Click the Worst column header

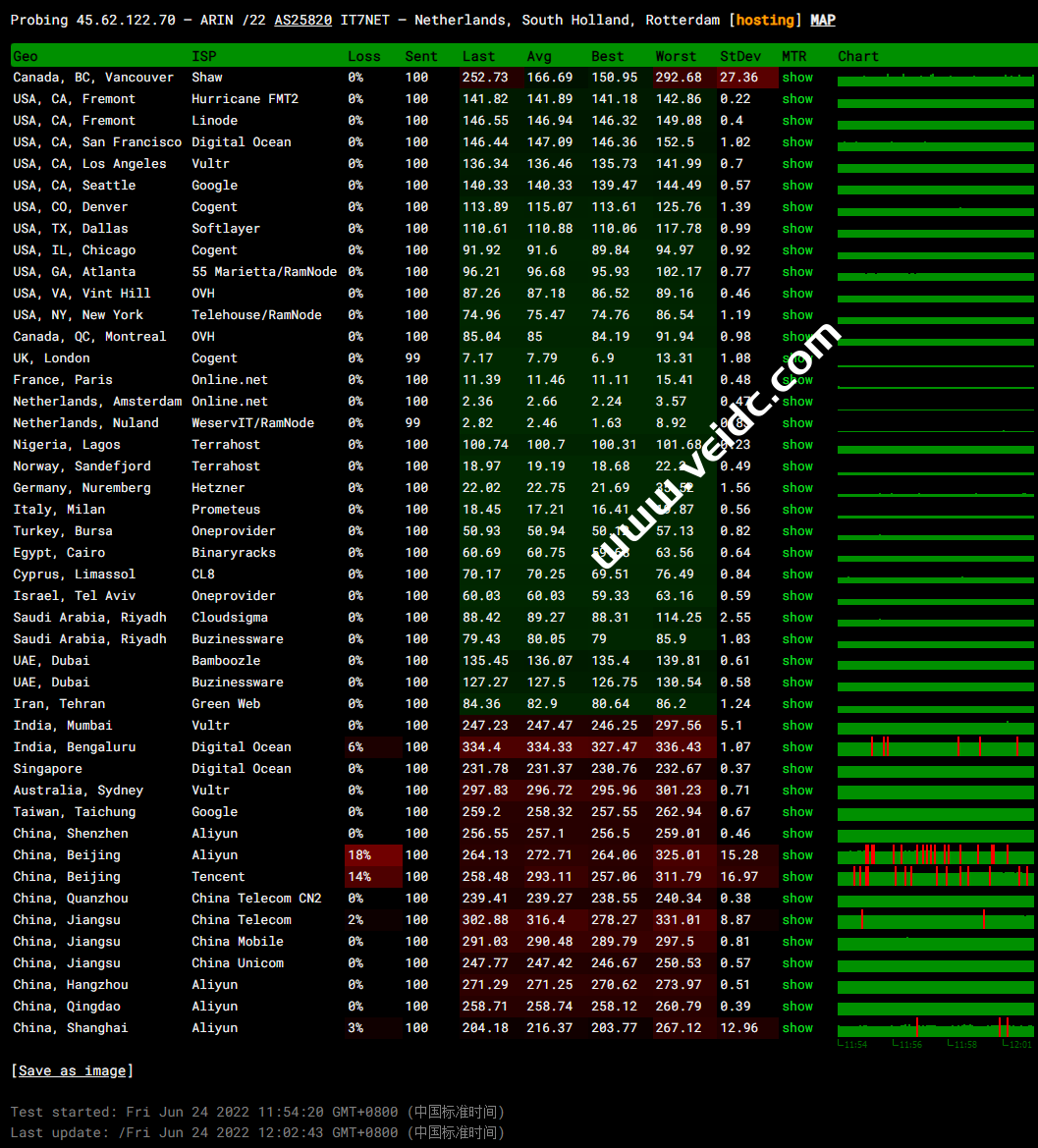point(676,56)
